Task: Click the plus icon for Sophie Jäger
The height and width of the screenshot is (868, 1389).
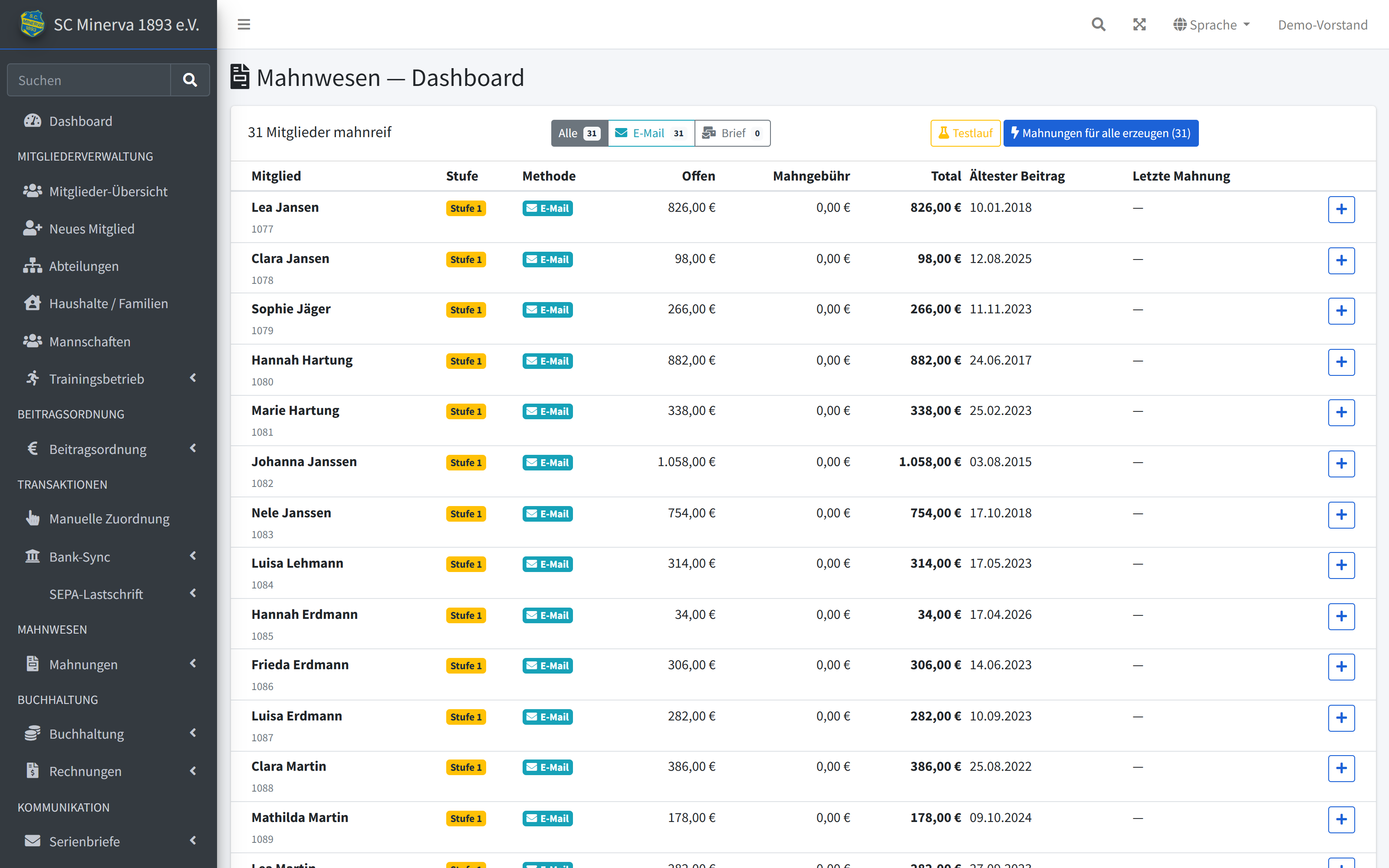Action: click(x=1341, y=311)
